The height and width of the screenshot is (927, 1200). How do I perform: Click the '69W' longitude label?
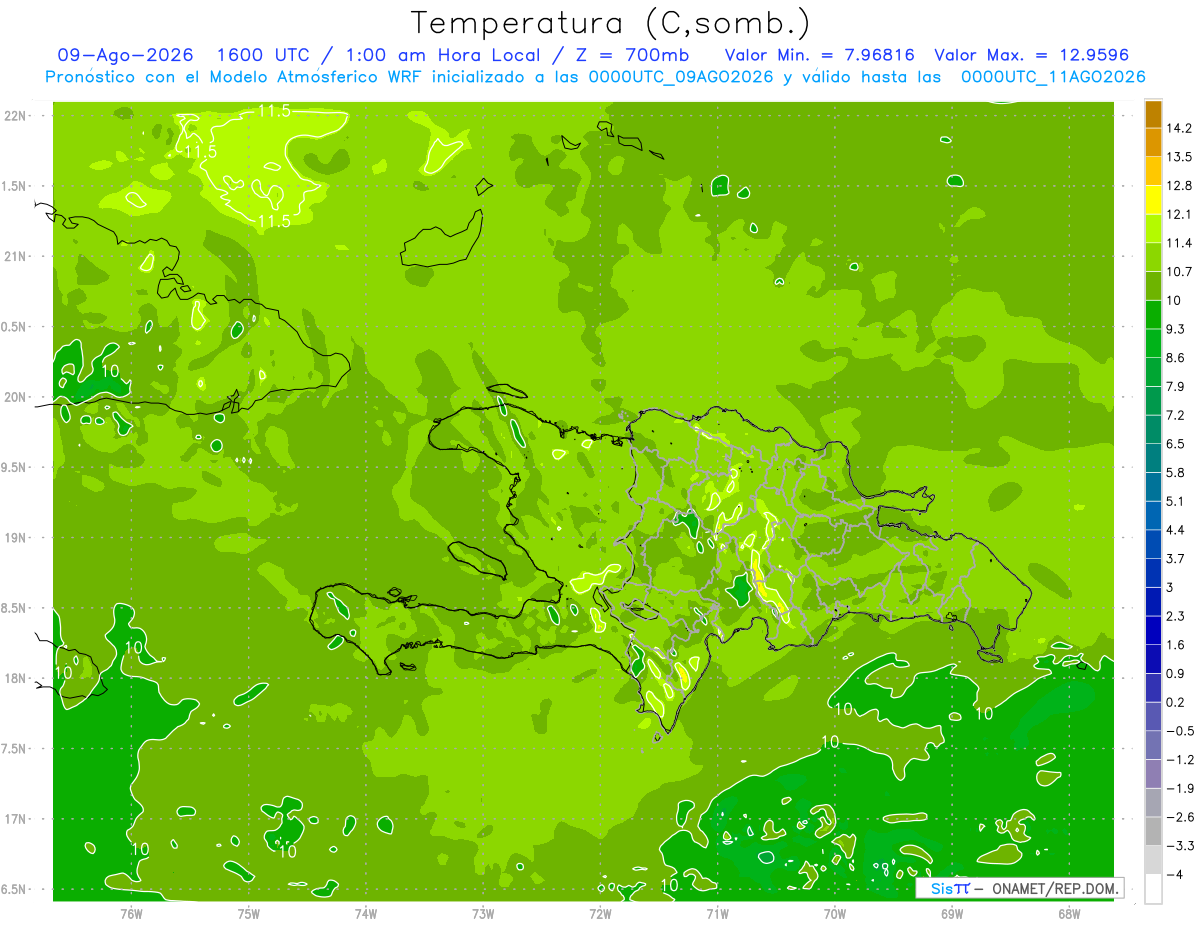coord(952,914)
